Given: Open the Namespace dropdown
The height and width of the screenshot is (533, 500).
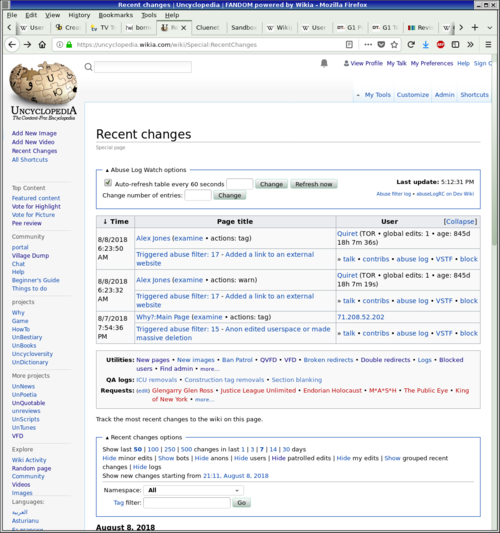Looking at the screenshot, I should click(193, 490).
